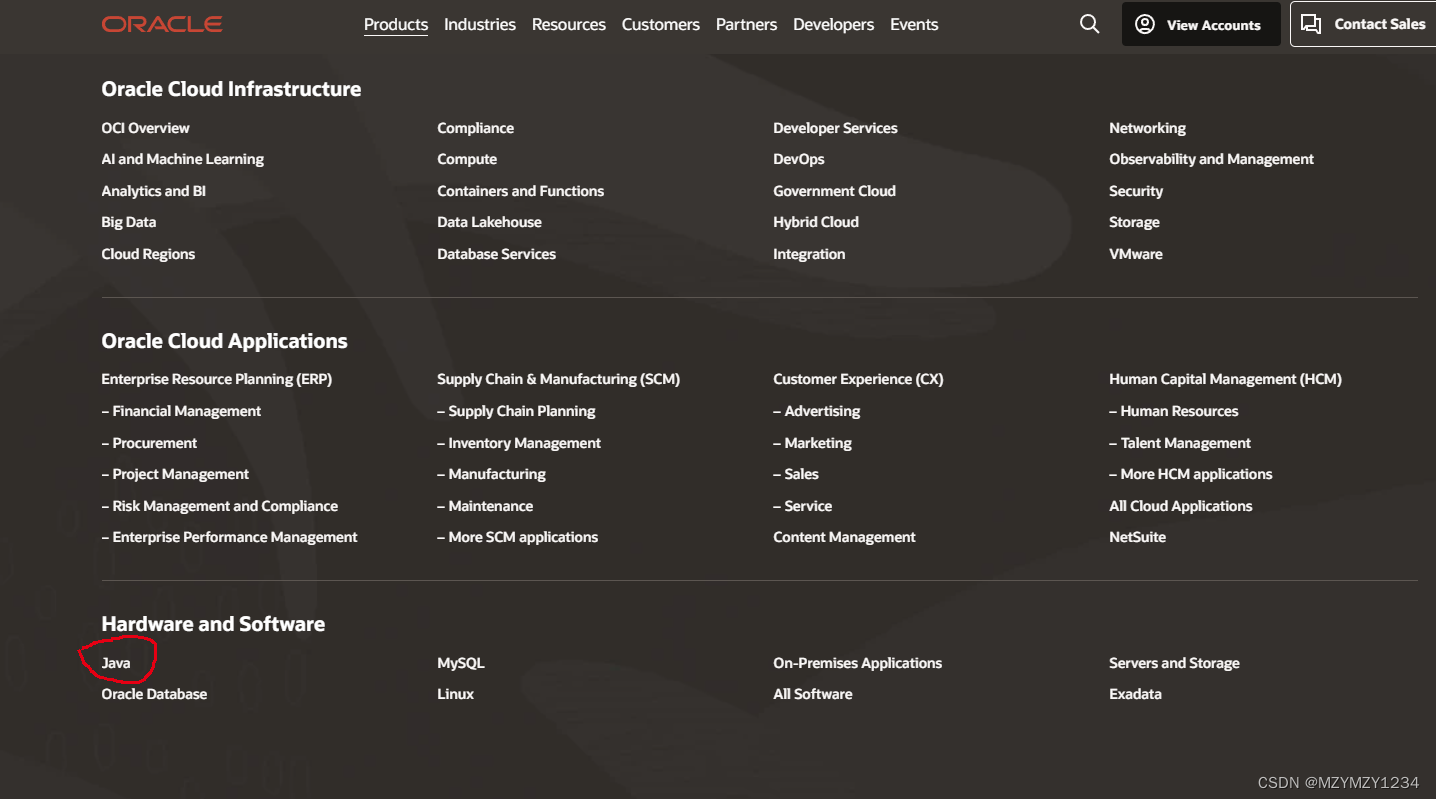Open Inventory Management

pyautogui.click(x=519, y=443)
